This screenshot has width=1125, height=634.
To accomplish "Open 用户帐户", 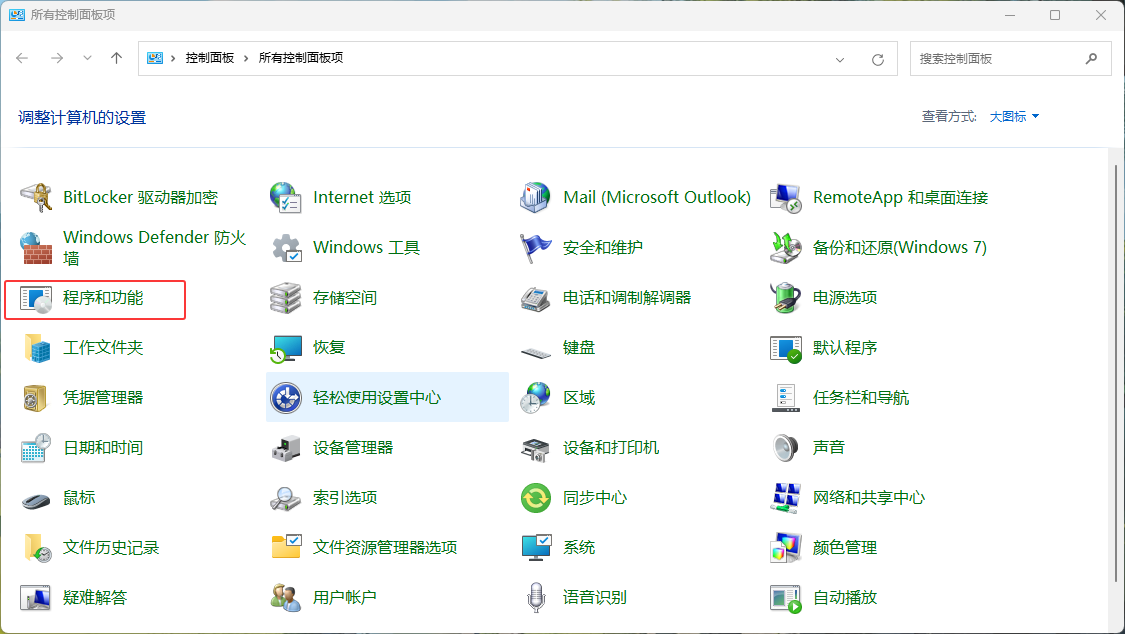I will (346, 597).
